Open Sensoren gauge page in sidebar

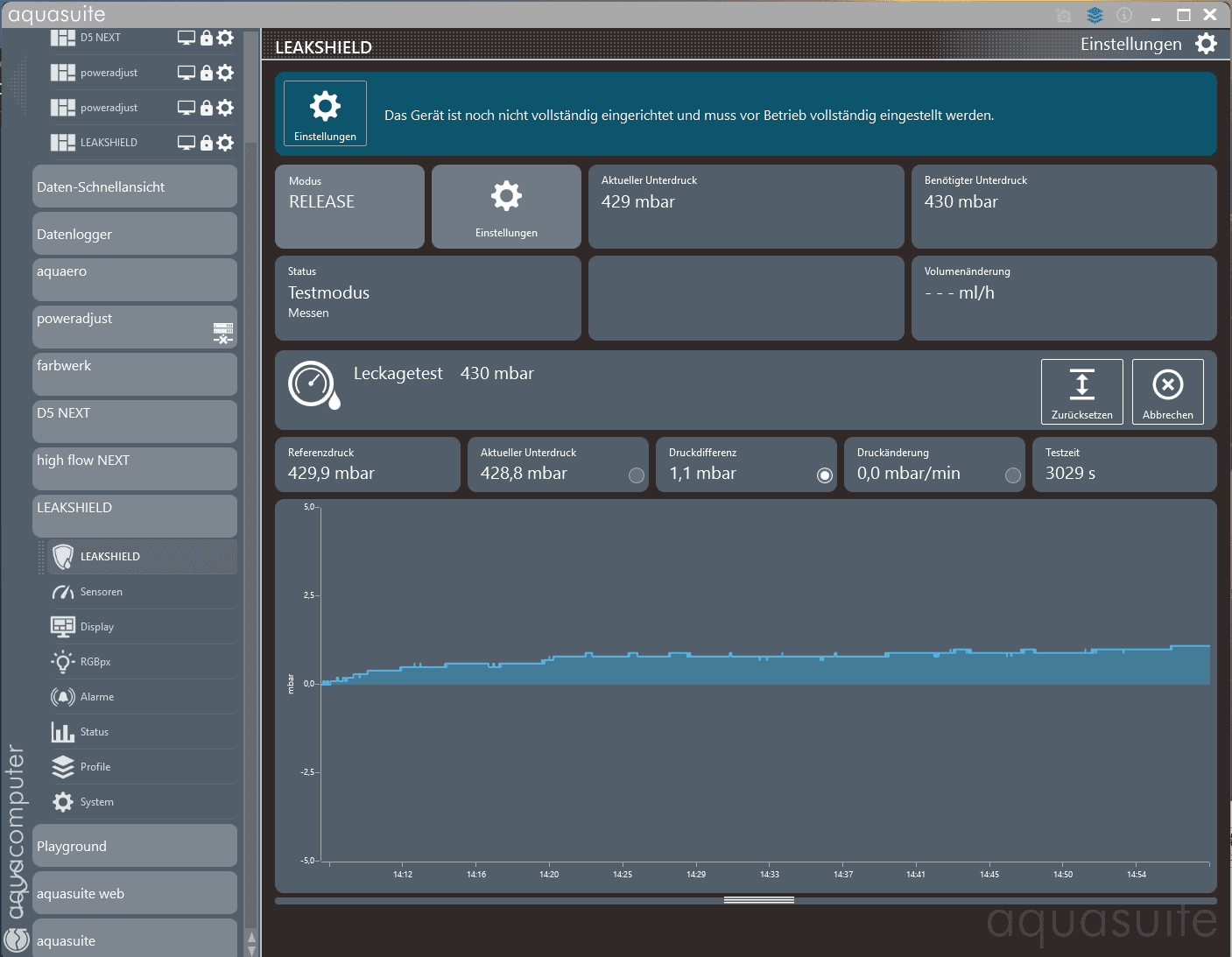tap(140, 592)
